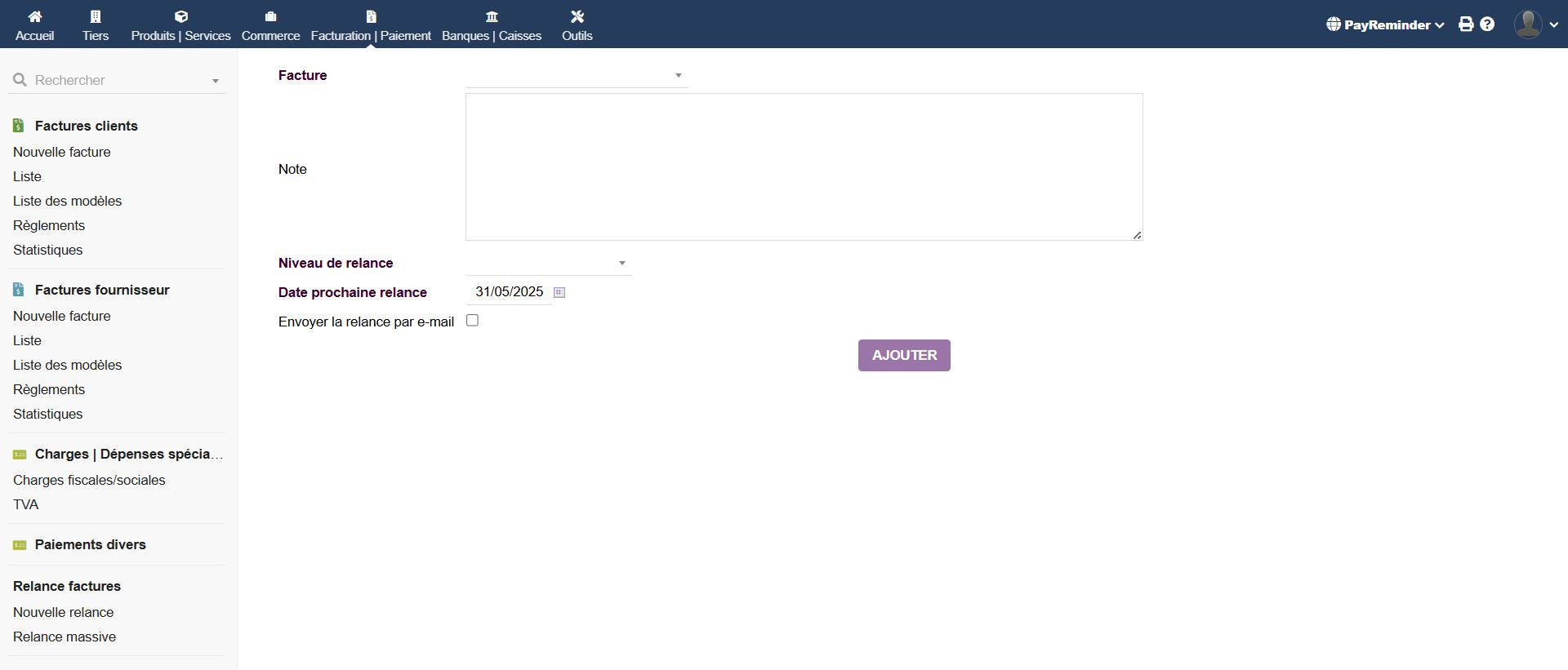Expand the PayReminder entity dropdown
The height and width of the screenshot is (670, 1568).
pyautogui.click(x=1386, y=24)
